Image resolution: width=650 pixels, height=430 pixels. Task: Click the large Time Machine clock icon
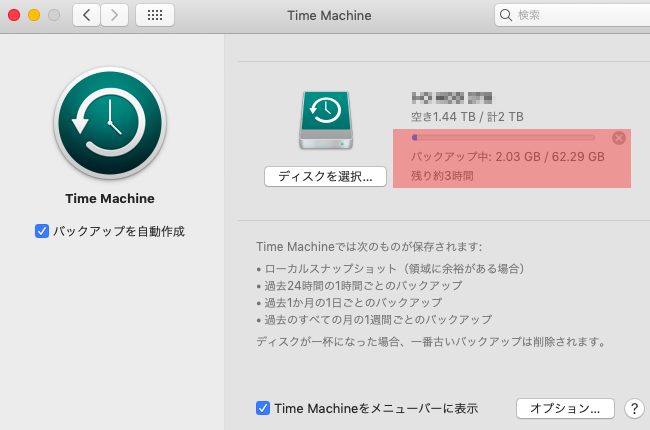click(109, 123)
